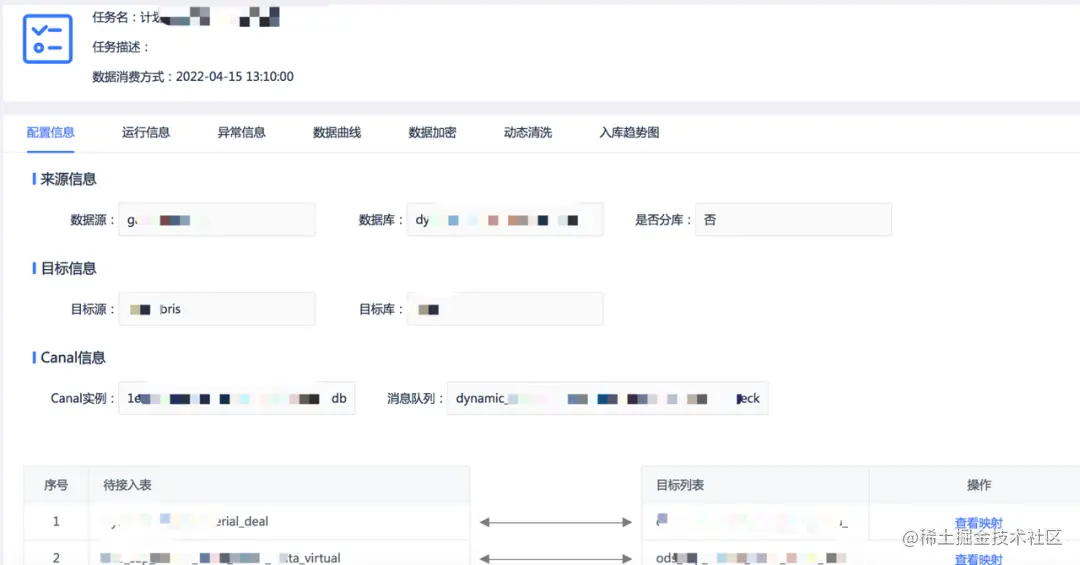This screenshot has width=1080, height=565.
Task: Click the task checklist icon
Action: coord(48,39)
